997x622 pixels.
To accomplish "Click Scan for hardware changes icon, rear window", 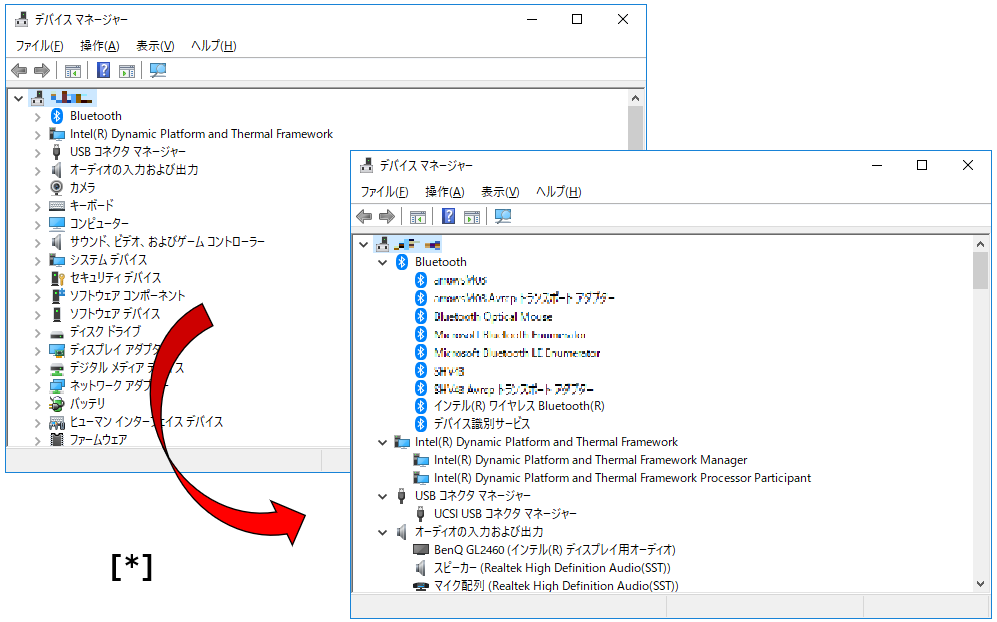I will 158,70.
